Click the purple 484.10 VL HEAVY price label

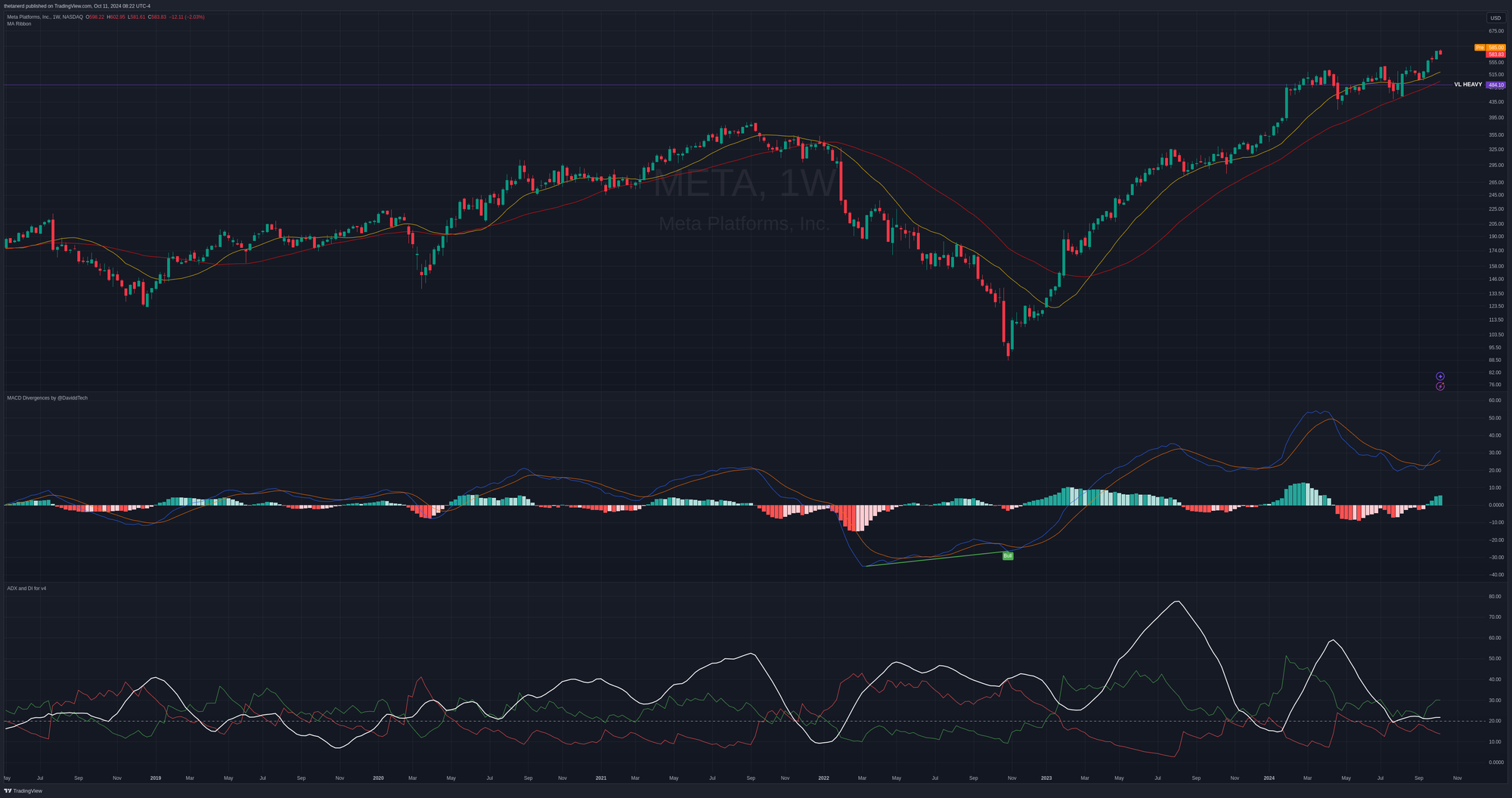click(x=1495, y=85)
